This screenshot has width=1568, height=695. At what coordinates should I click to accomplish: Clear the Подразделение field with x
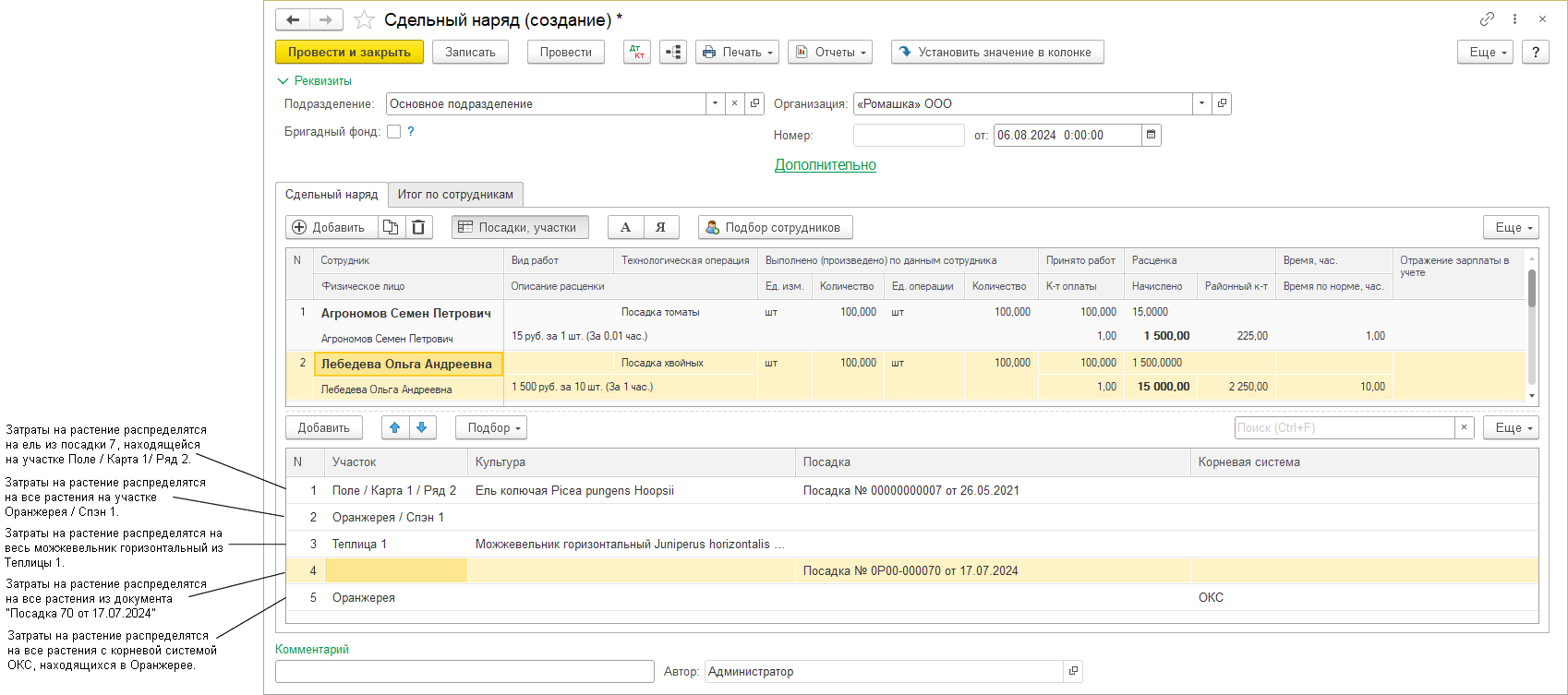click(734, 103)
